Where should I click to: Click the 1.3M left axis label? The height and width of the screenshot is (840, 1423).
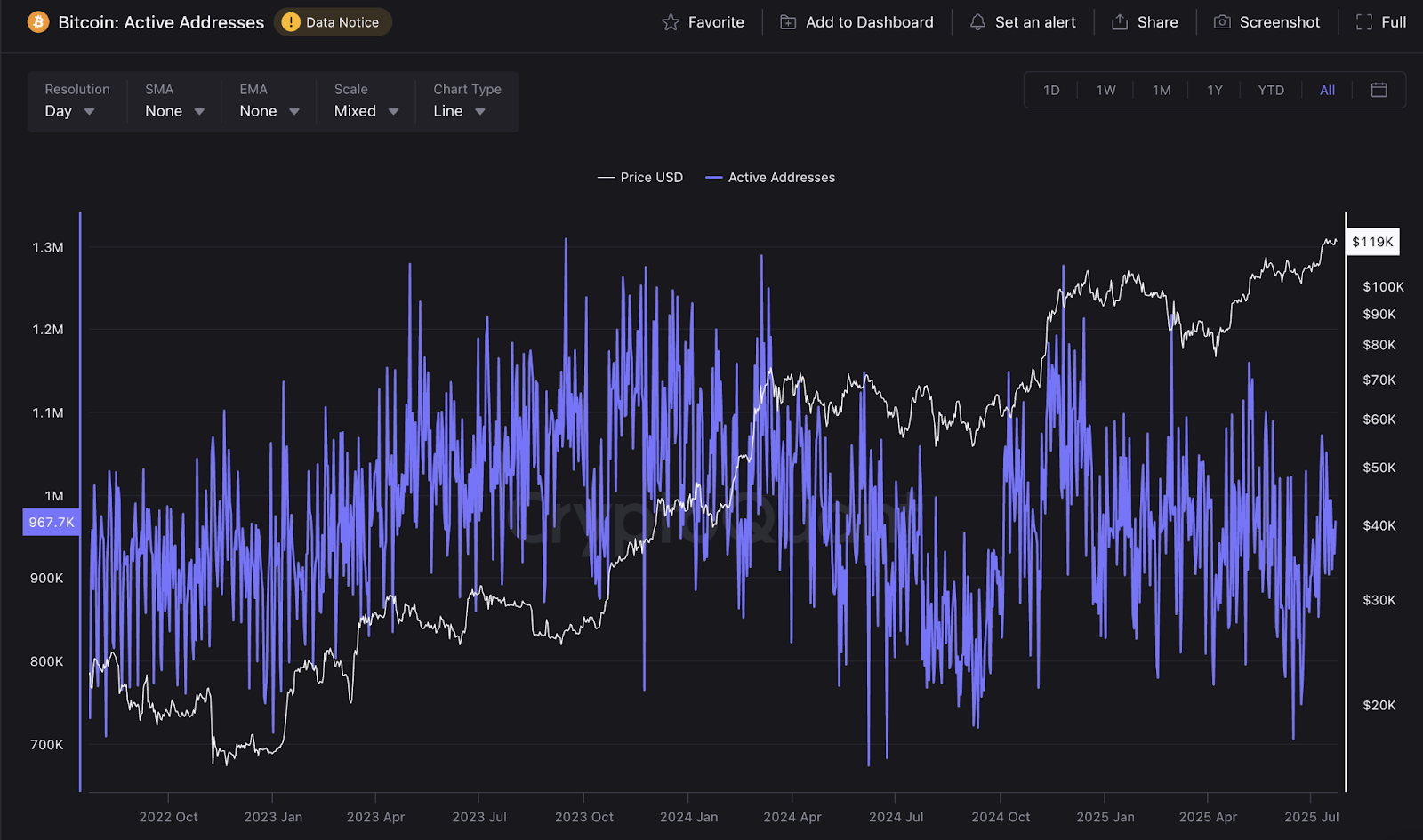(x=48, y=247)
